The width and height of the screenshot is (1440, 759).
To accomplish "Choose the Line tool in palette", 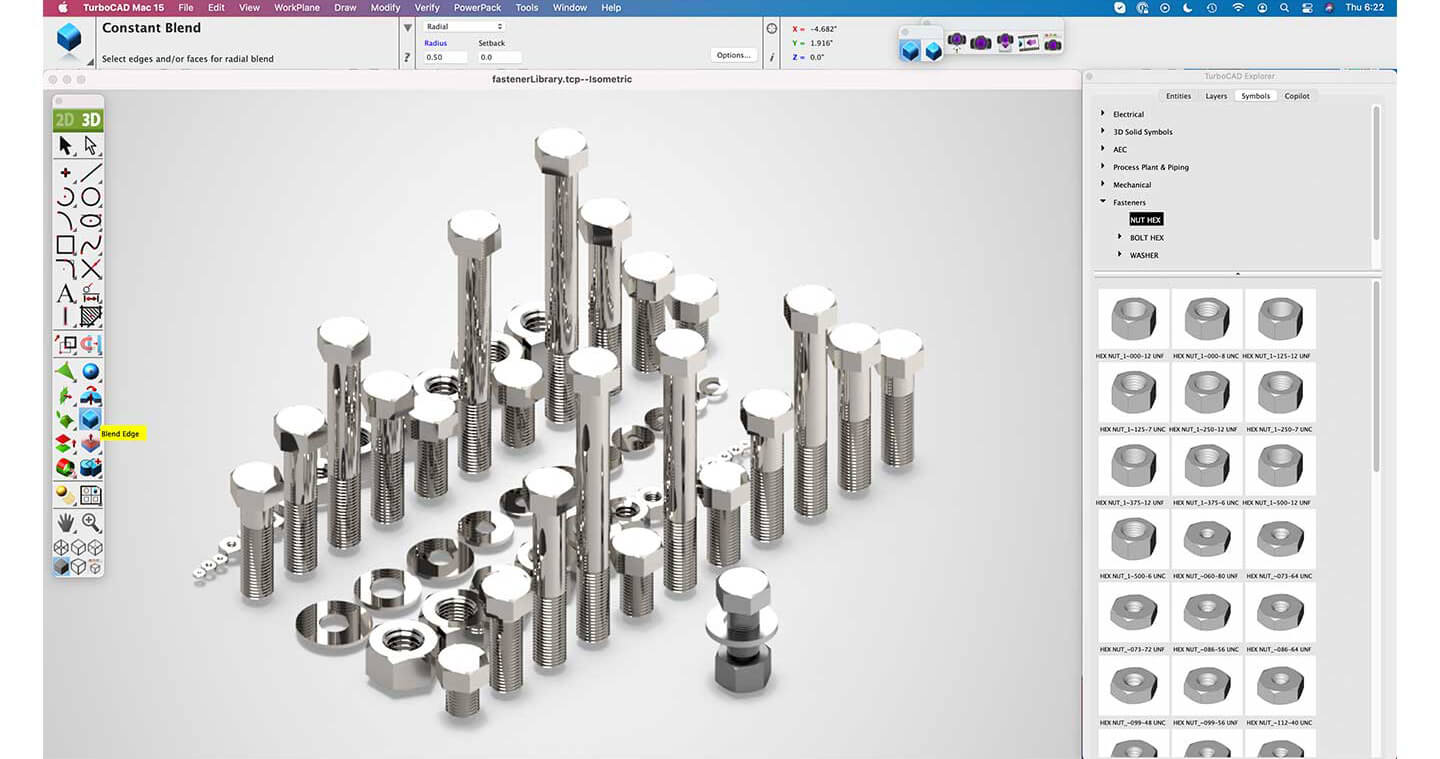I will click(91, 172).
